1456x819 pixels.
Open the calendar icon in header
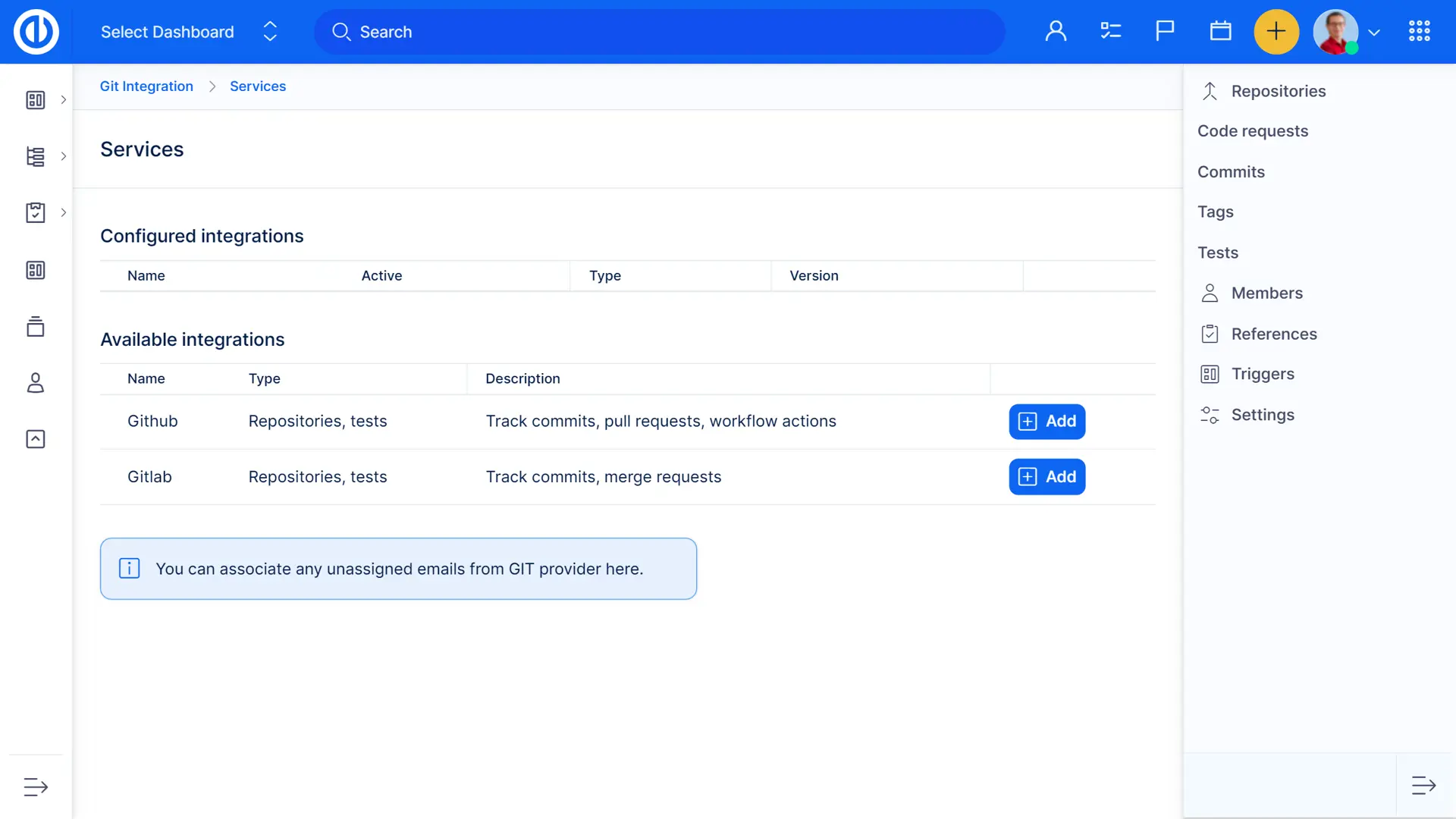pos(1220,31)
